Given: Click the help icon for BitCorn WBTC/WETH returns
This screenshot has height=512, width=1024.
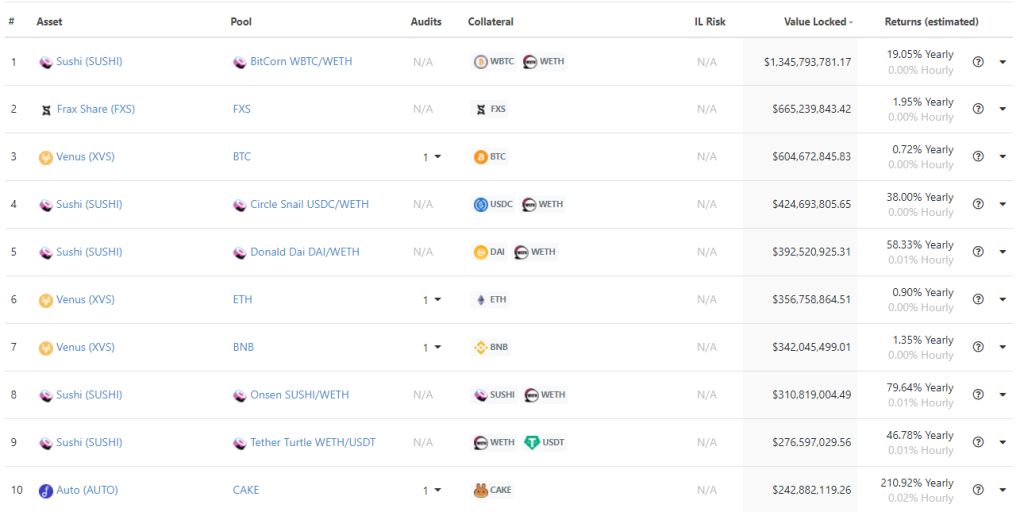Looking at the screenshot, I should tap(978, 62).
